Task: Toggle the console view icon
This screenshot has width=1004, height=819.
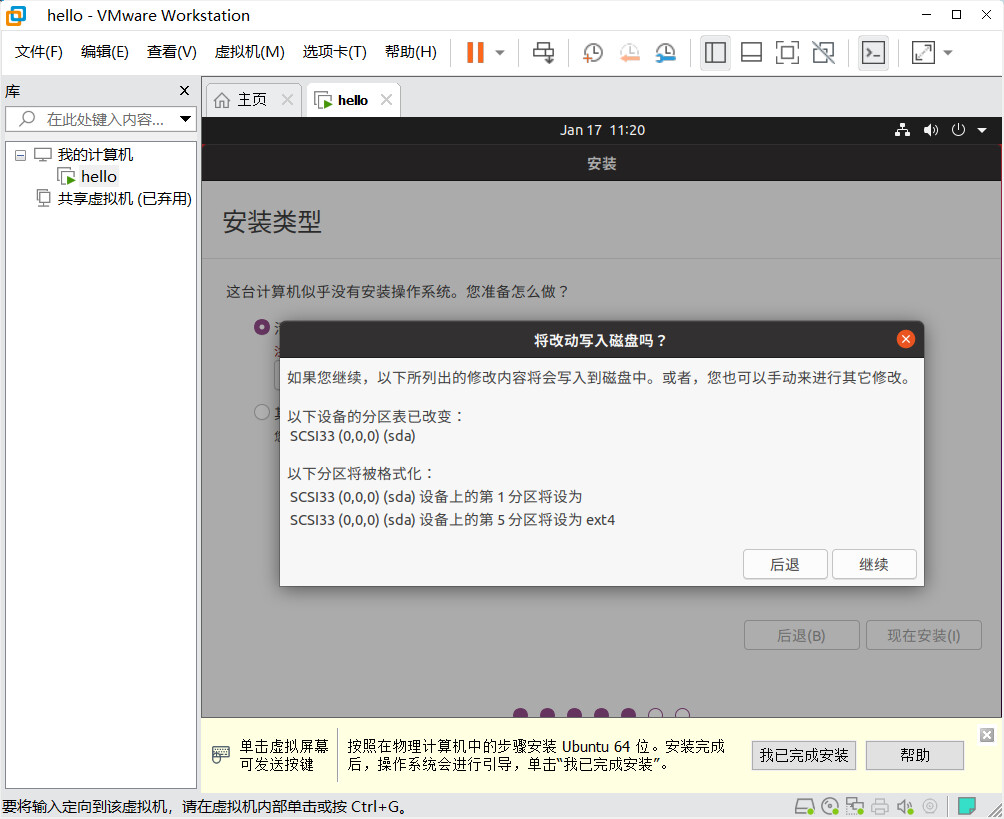Action: [x=873, y=53]
